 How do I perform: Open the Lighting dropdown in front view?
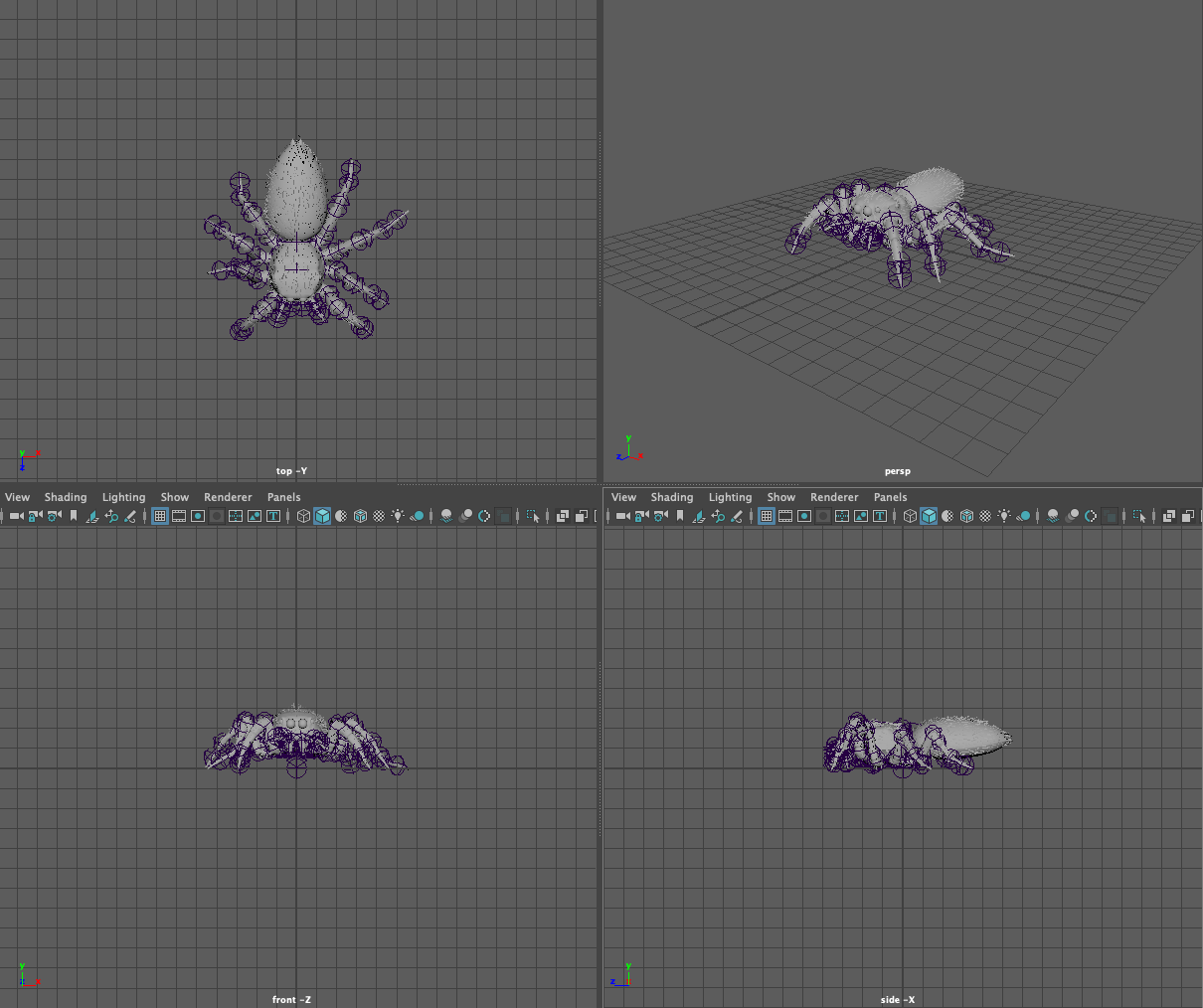[123, 497]
